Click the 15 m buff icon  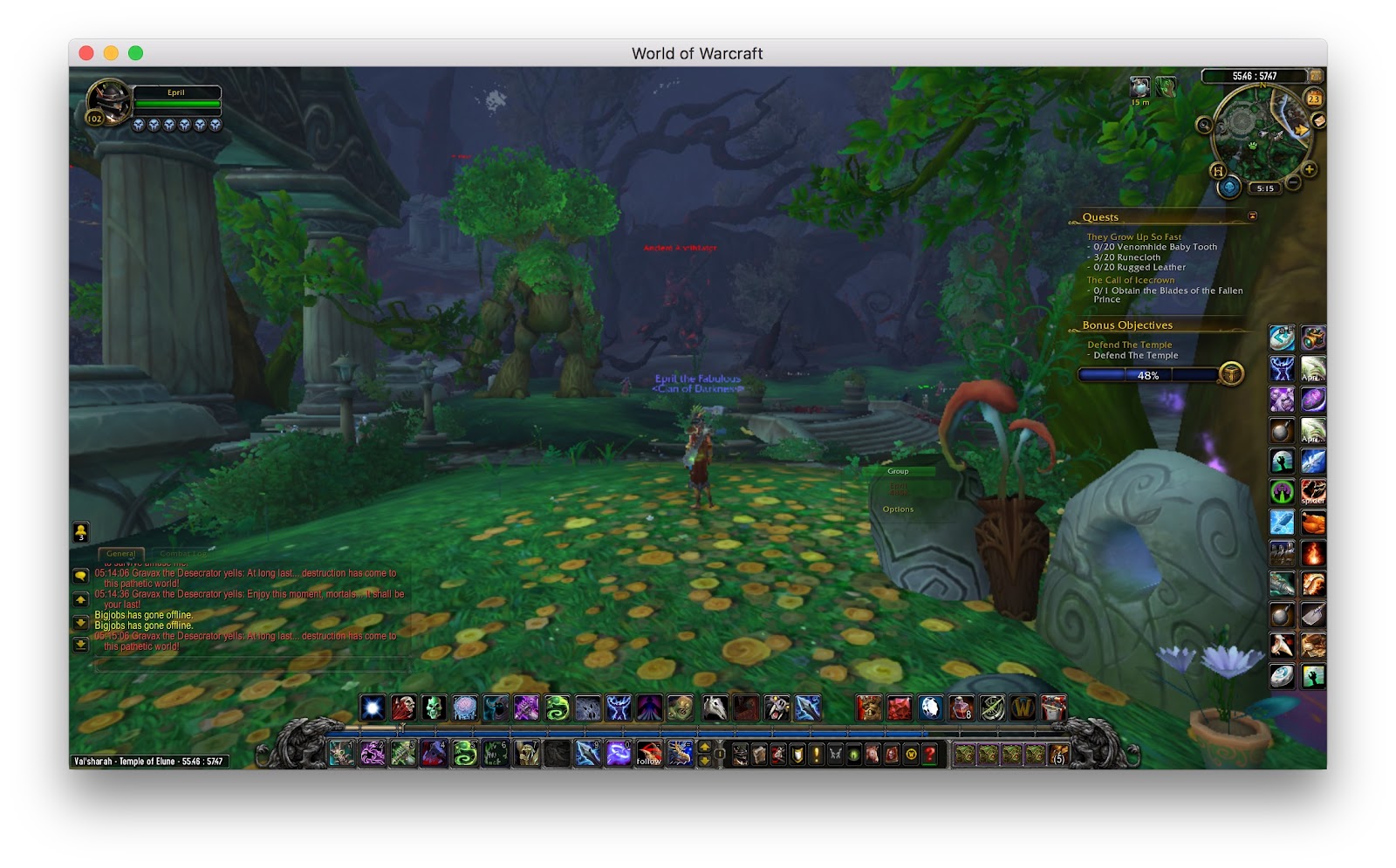click(x=1139, y=87)
